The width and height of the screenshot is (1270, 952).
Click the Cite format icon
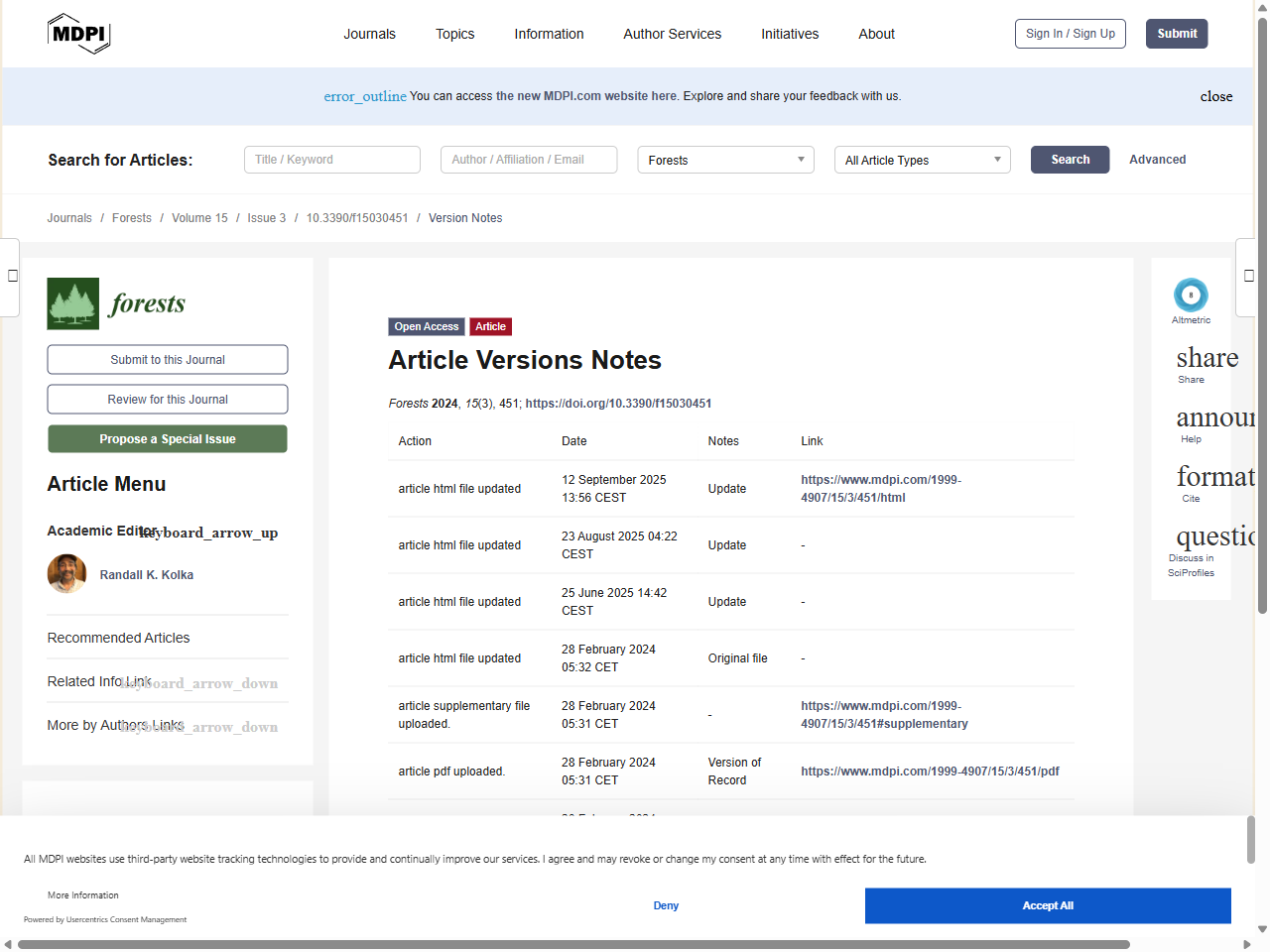[x=1215, y=477]
